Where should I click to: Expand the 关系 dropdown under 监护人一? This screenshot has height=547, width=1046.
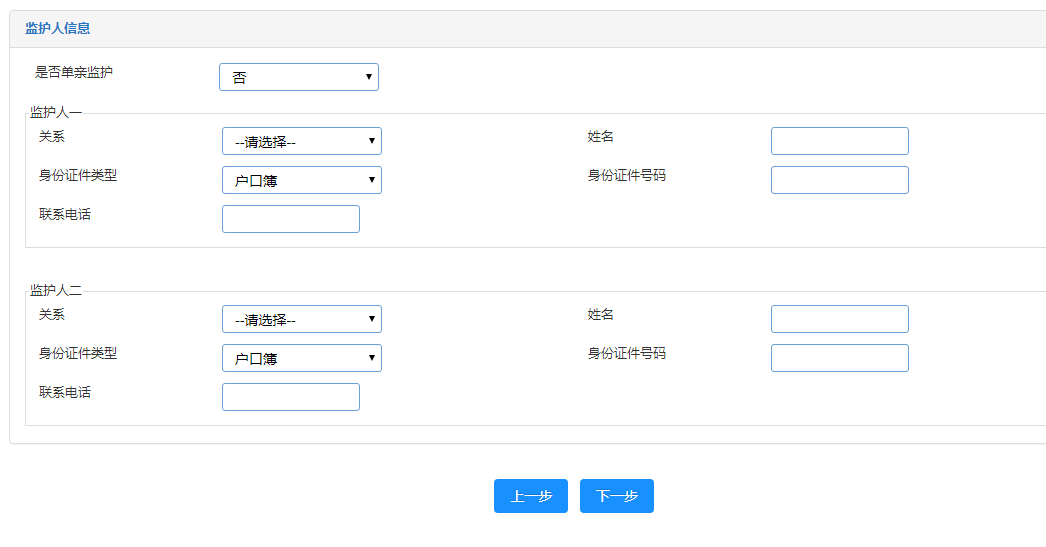(x=301, y=141)
